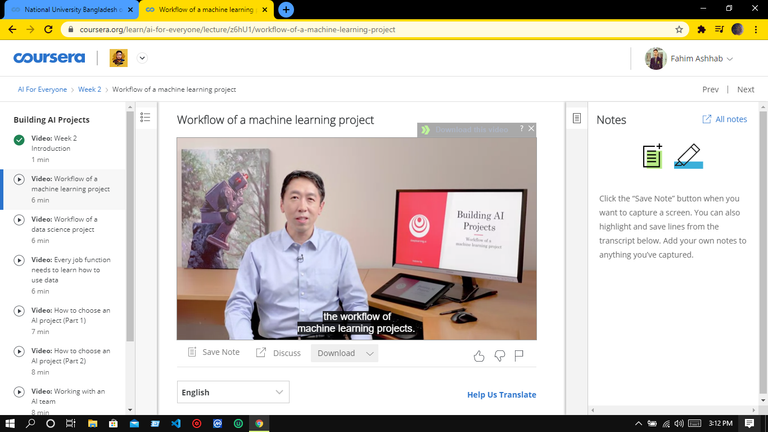Open the All notes link

(724, 119)
